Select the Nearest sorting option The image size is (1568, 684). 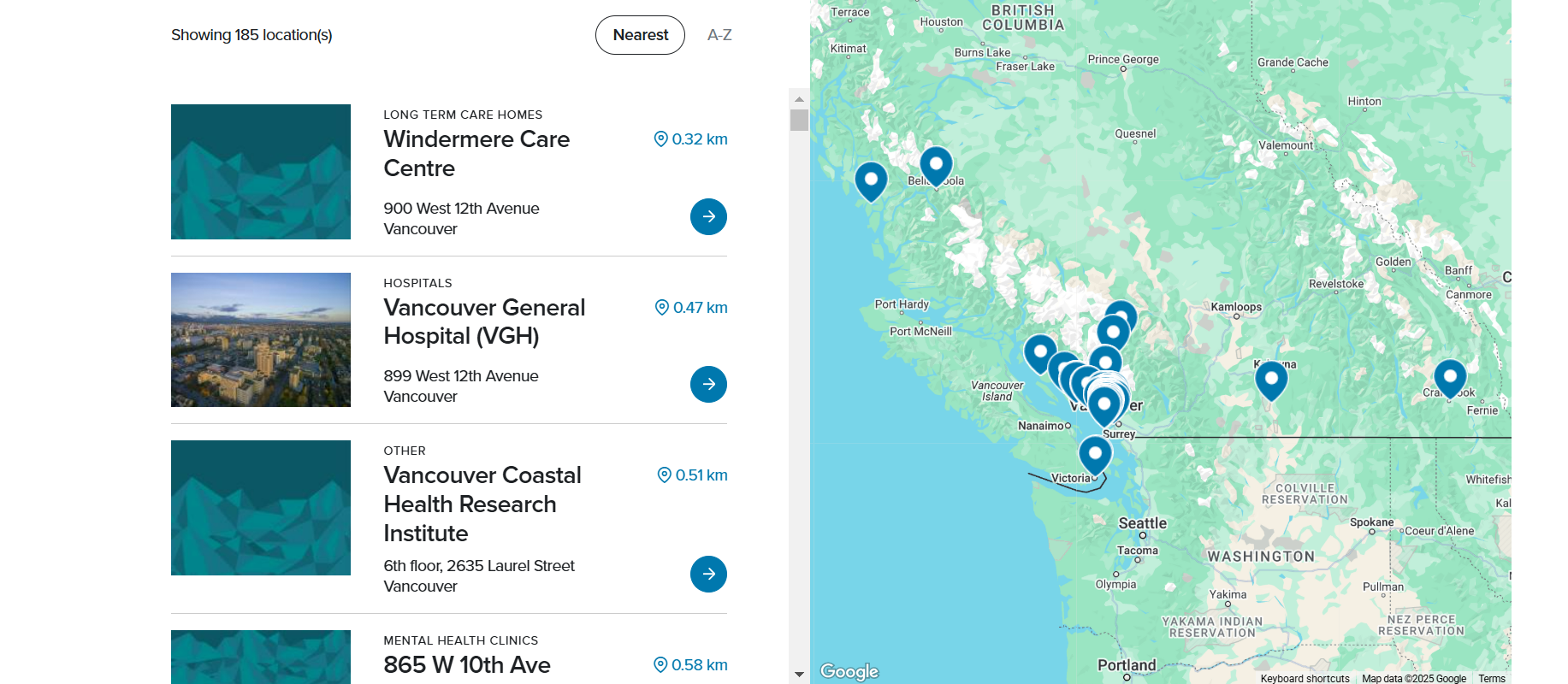tap(640, 35)
